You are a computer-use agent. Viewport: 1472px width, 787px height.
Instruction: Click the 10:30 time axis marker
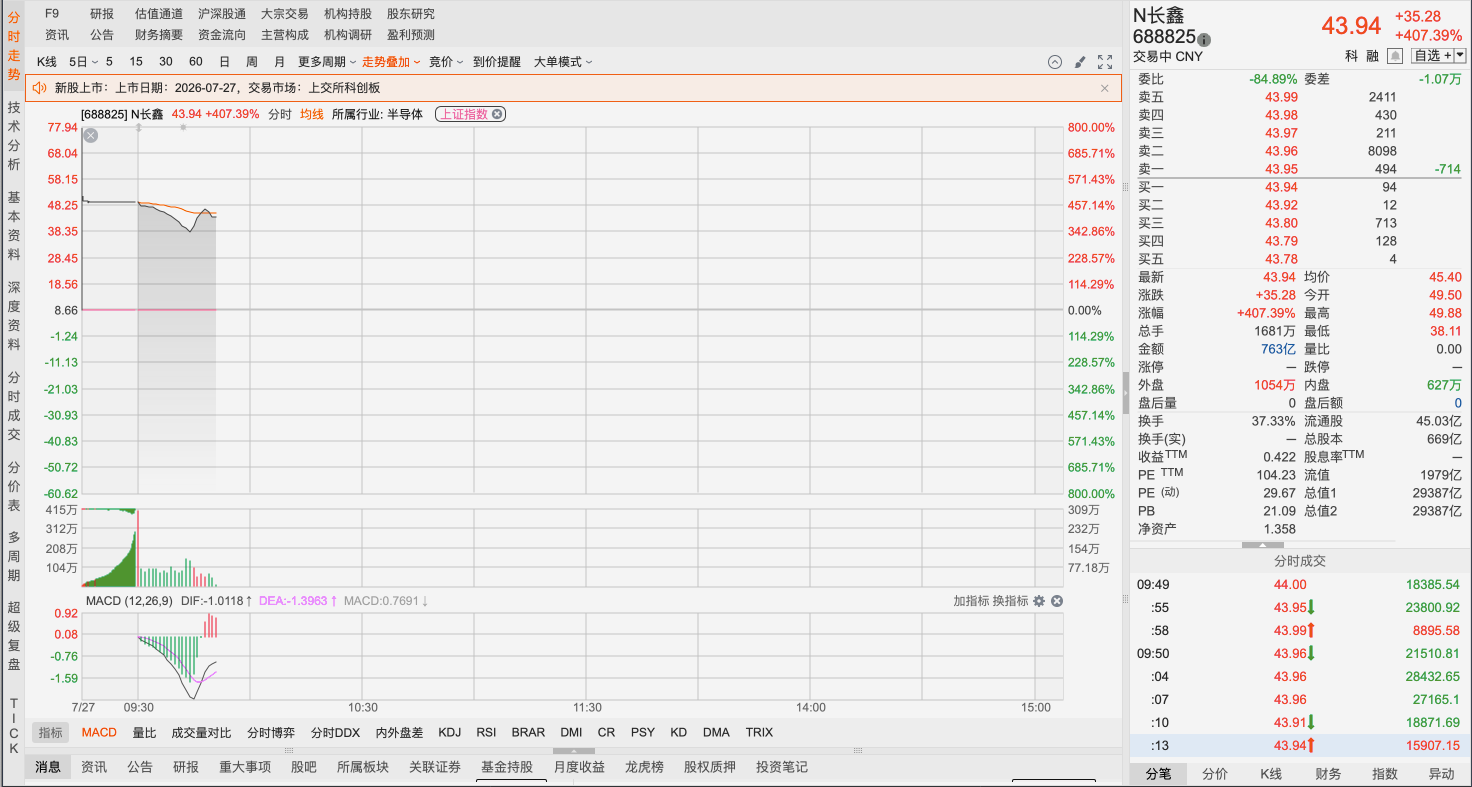click(x=363, y=707)
